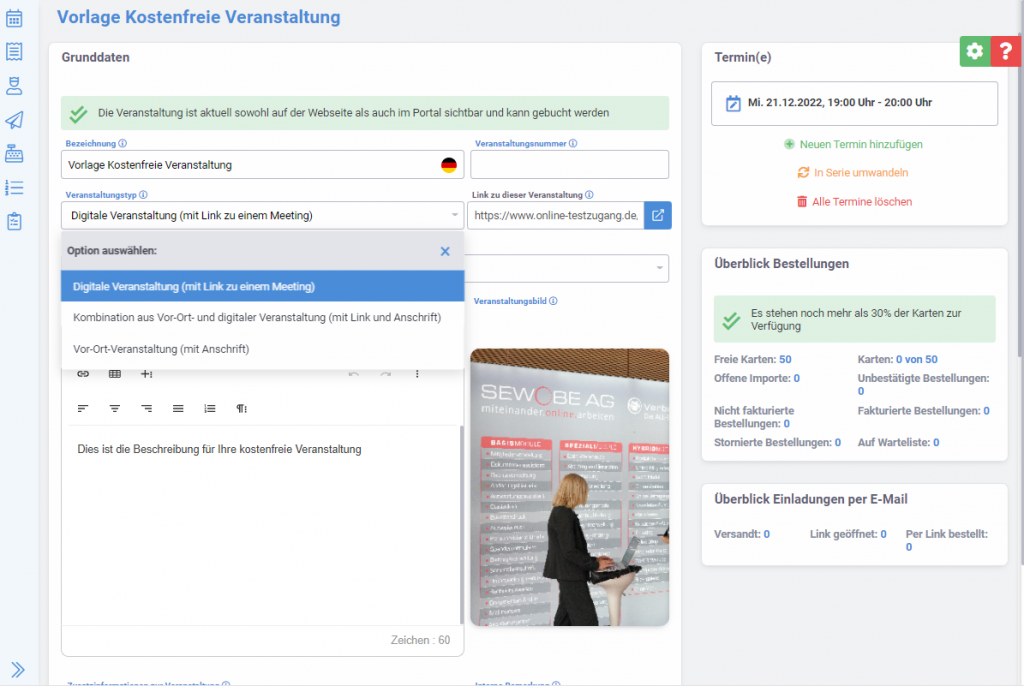Viewport: 1024px width, 686px height.
Task: Click German flag language icon in Bezeichnung
Action: click(449, 165)
